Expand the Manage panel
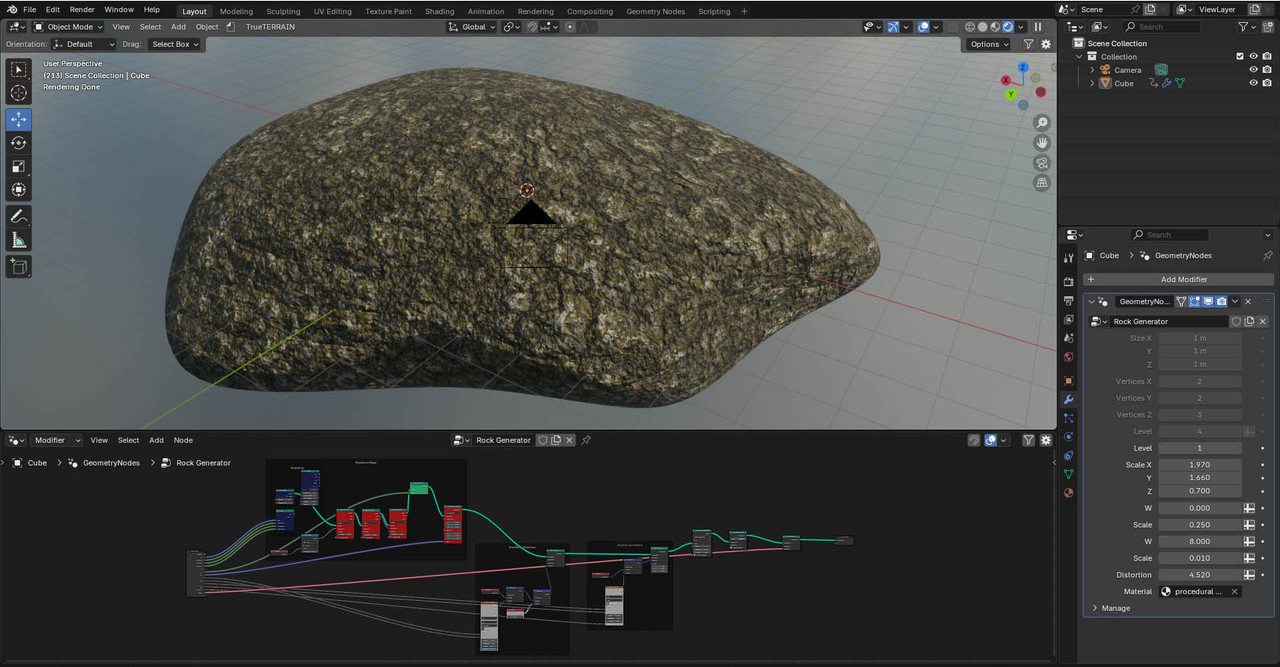The width and height of the screenshot is (1280, 667). pos(1115,608)
